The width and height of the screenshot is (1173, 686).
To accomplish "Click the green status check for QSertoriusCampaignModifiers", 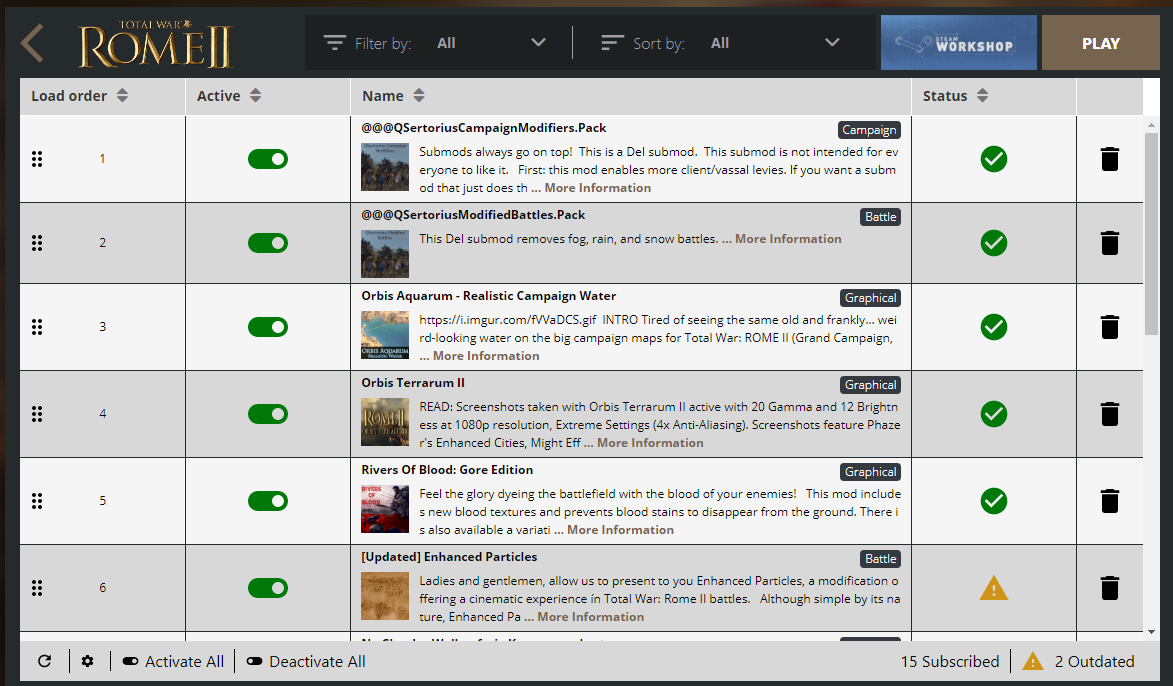I will [x=993, y=159].
